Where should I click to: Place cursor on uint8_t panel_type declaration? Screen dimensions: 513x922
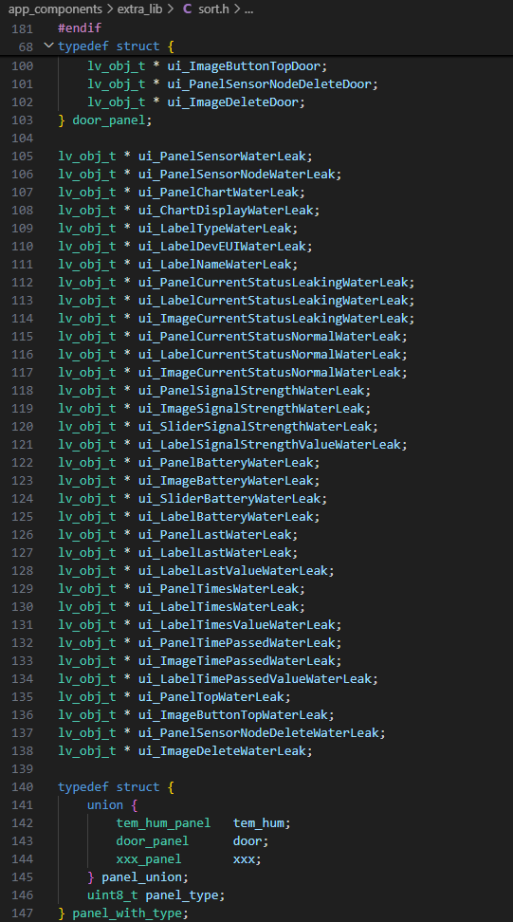click(156, 895)
